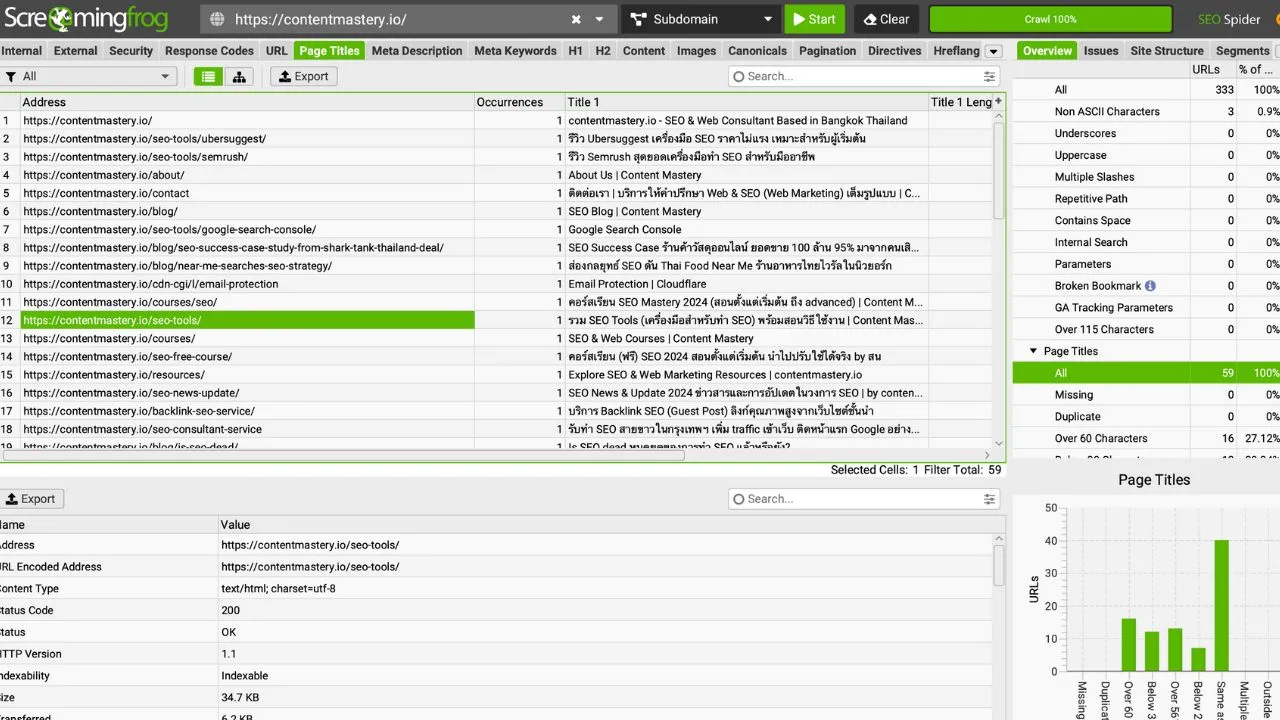Click the upper table search field
1280x720 pixels.
point(855,76)
